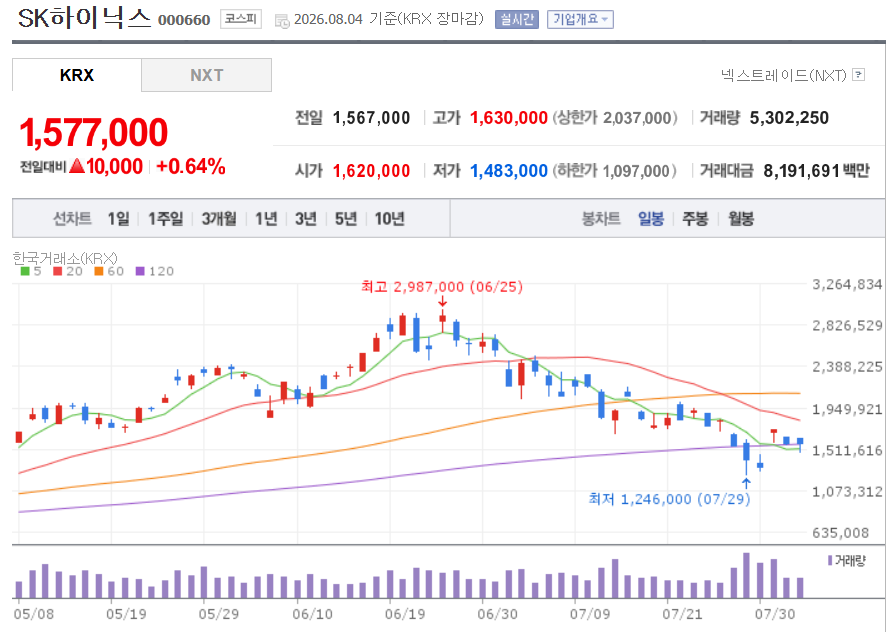This screenshot has height=632, width=886.
Task: Click the low price 1,483,000
Action: click(x=509, y=171)
